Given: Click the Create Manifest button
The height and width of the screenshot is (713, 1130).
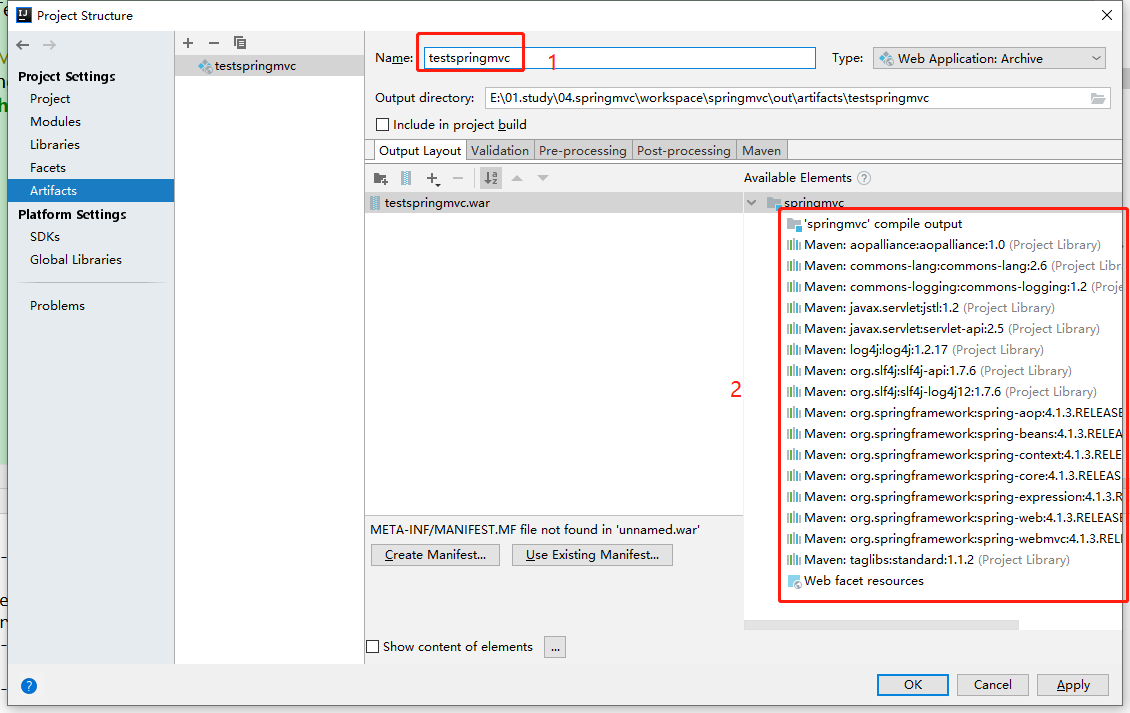Looking at the screenshot, I should [x=435, y=554].
